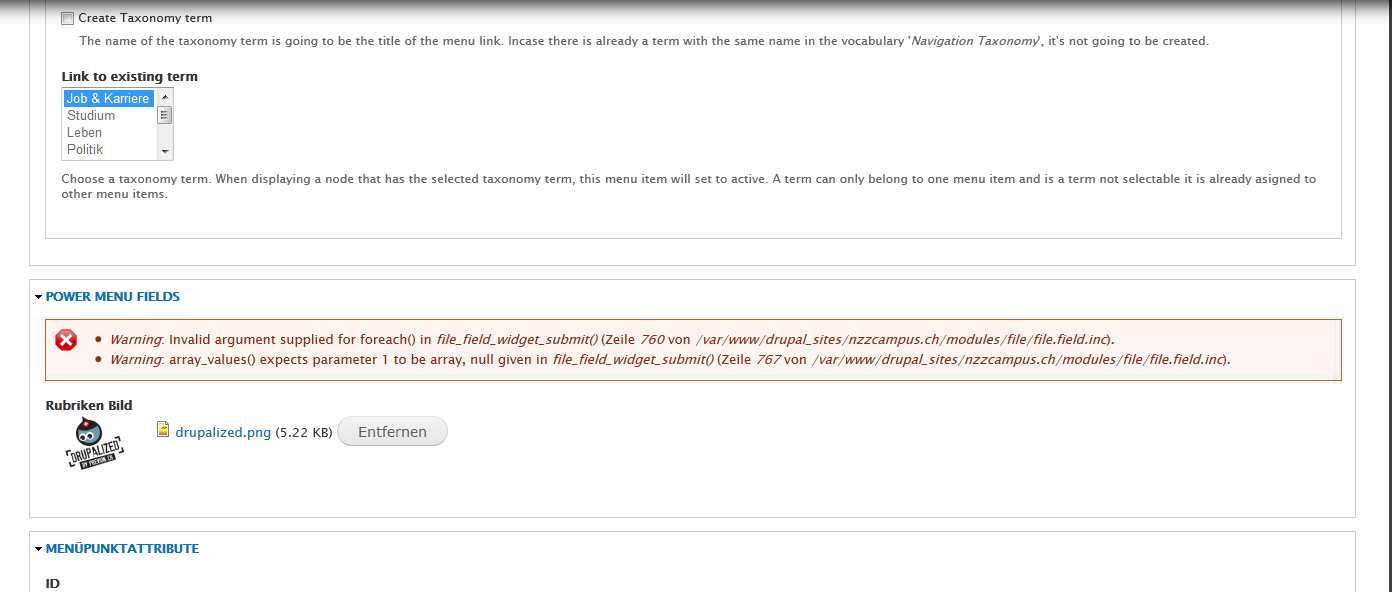Viewport: 1392px width, 592px height.
Task: Click the array_values() warning message
Action: 670,359
